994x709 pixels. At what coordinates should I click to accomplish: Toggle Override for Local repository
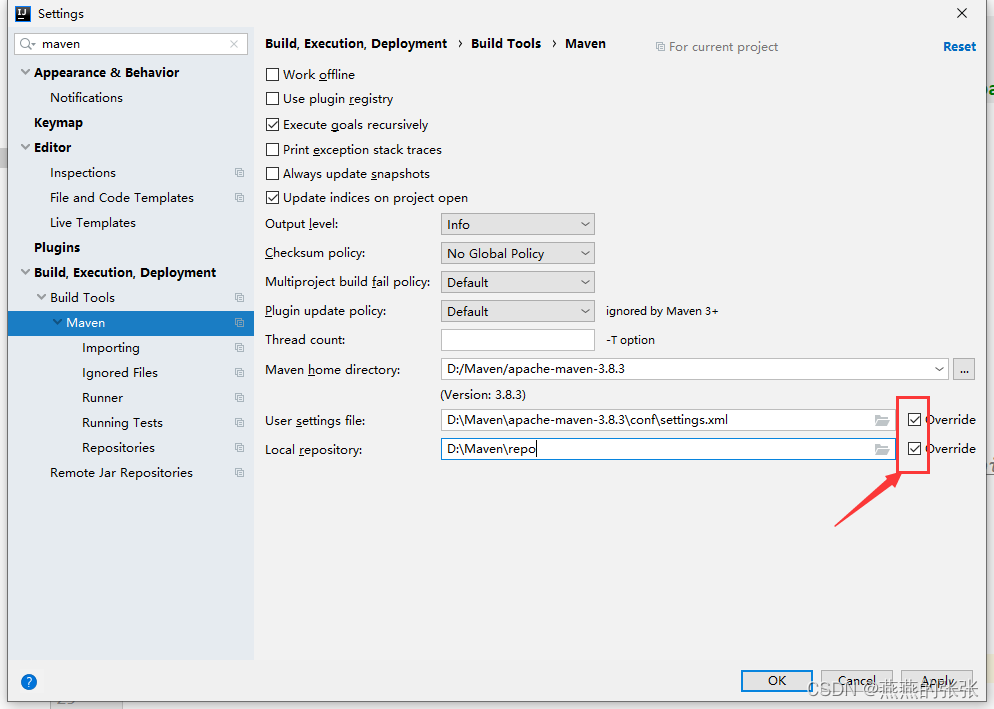click(x=914, y=448)
